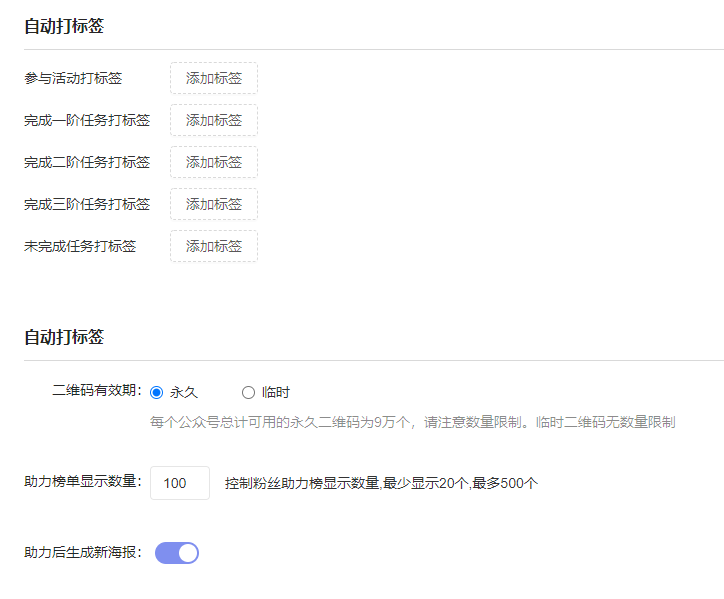Click the 完成三阶任务打标签 label
Screen dimensions: 724x599
tap(87, 204)
